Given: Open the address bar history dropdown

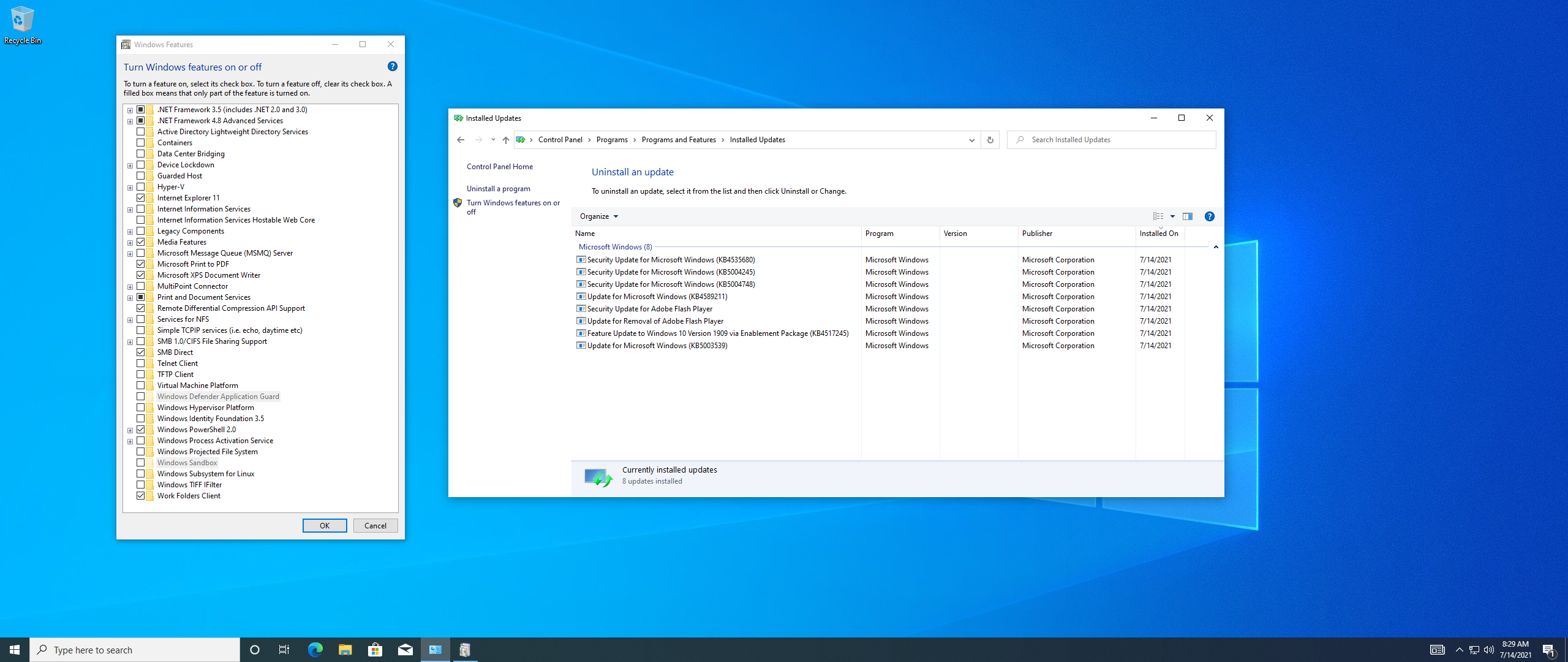Looking at the screenshot, I should coord(971,140).
